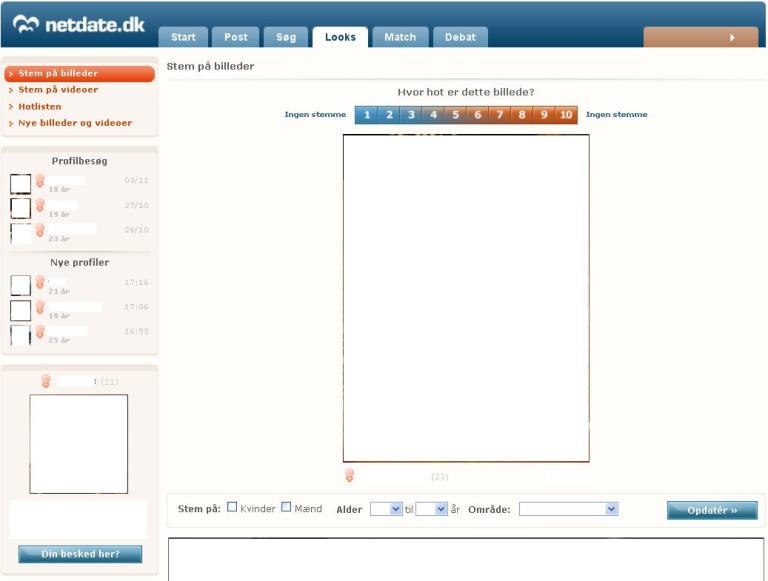Rate the picture 10
This screenshot has width=768, height=581.
pos(566,115)
